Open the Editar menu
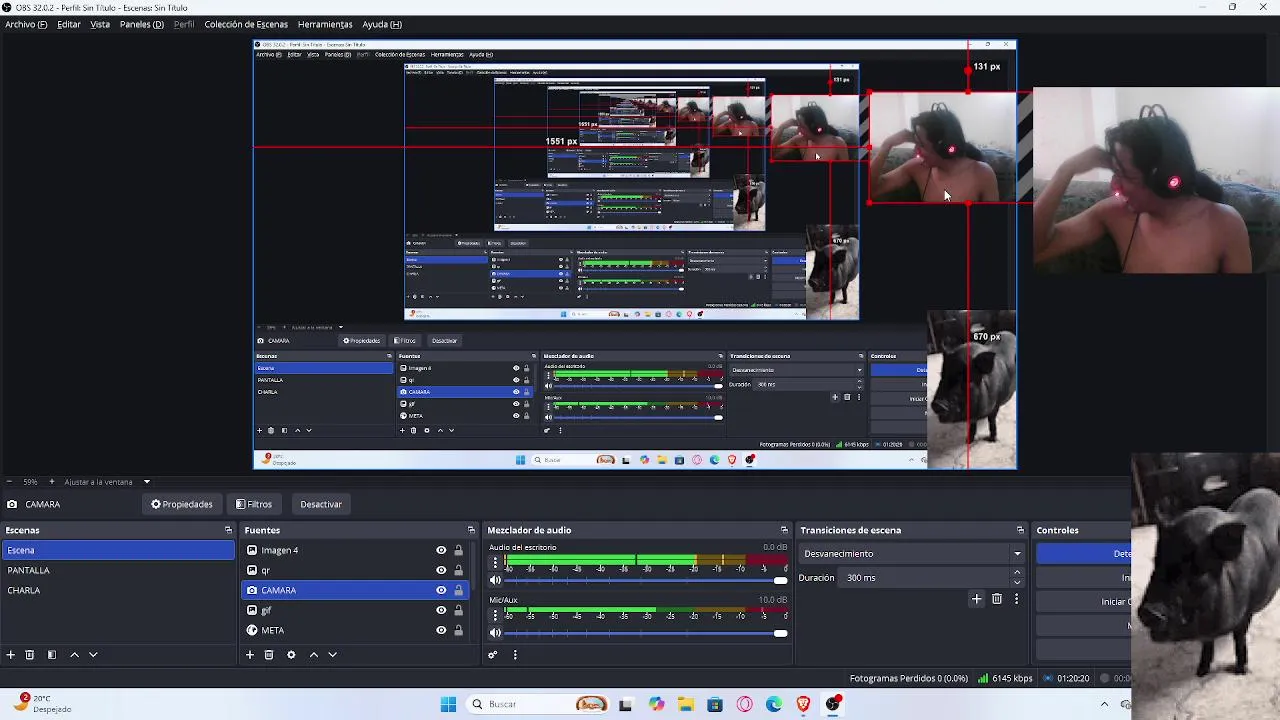Viewport: 1280px width, 720px height. tap(69, 24)
